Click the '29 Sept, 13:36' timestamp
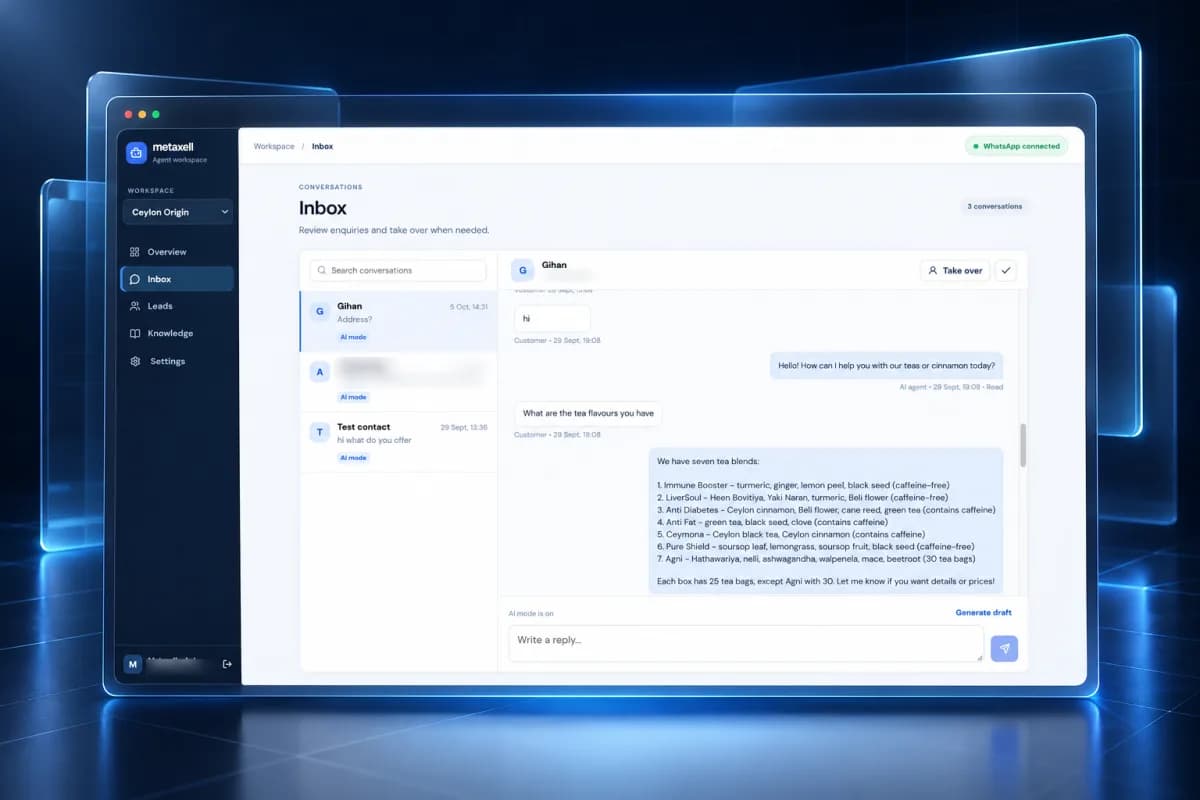Viewport: 1200px width, 800px height. click(464, 427)
